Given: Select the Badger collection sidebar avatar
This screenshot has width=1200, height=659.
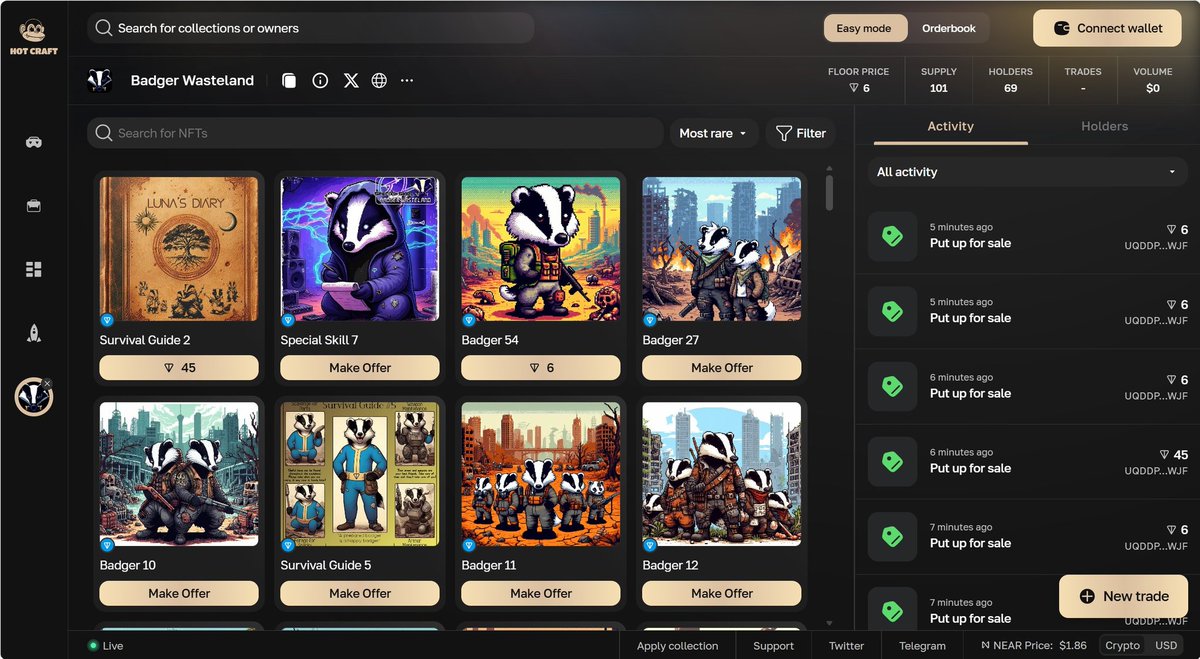Looking at the screenshot, I should (33, 397).
